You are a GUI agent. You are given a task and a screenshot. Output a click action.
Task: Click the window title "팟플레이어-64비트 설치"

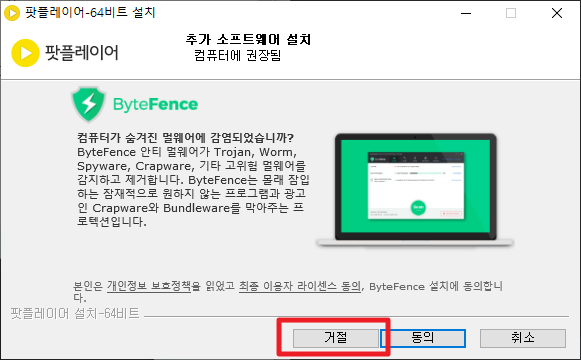90,13
